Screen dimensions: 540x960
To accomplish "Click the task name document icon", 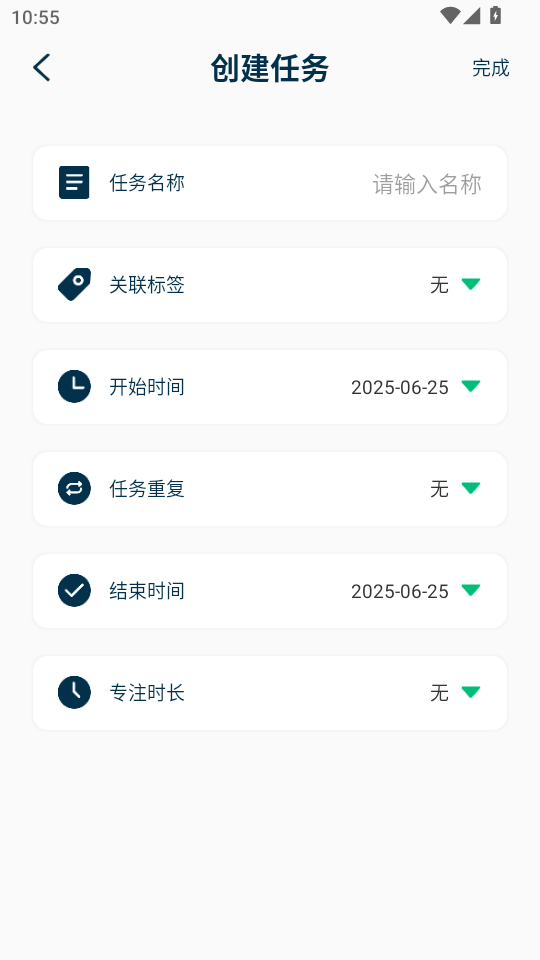I will coord(74,182).
